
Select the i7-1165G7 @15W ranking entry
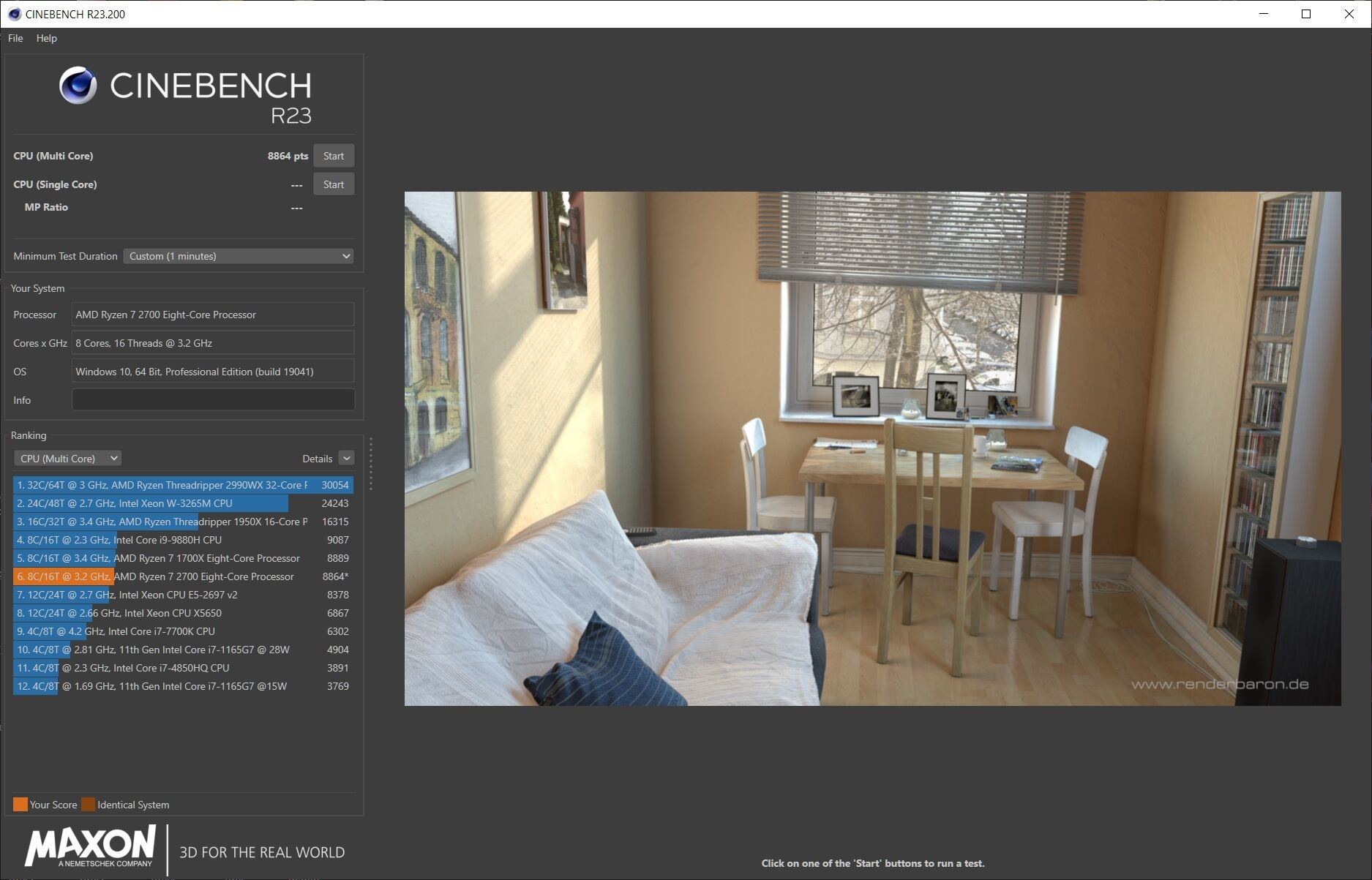[183, 686]
